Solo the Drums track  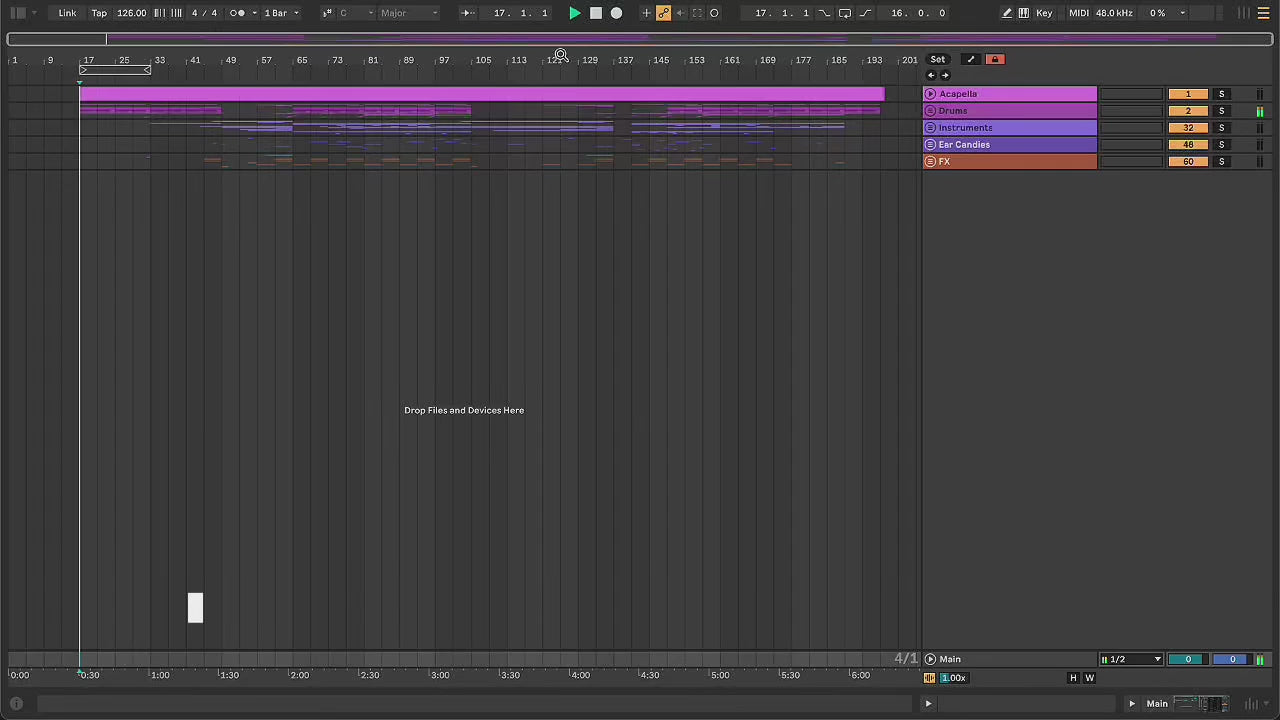(1221, 111)
